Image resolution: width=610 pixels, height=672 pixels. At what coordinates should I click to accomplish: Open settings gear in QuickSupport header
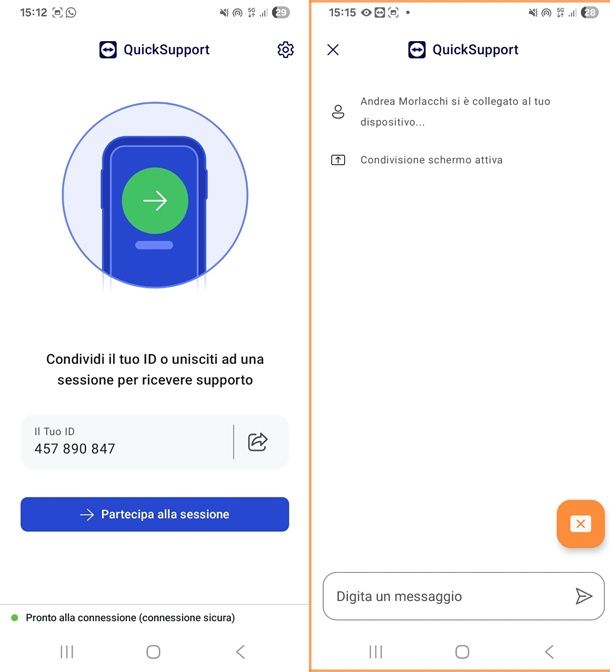tap(285, 50)
